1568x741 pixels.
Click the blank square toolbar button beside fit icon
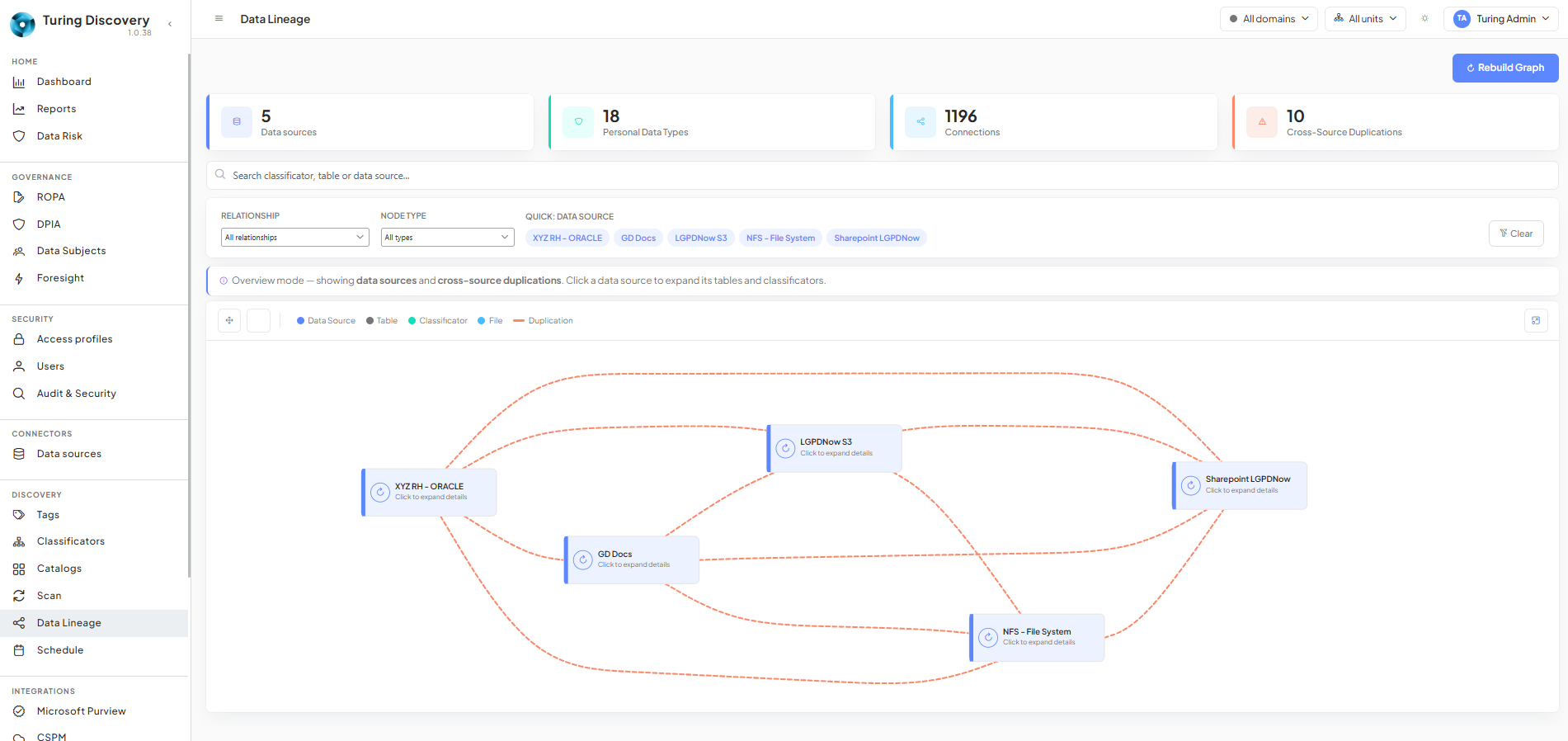259,321
